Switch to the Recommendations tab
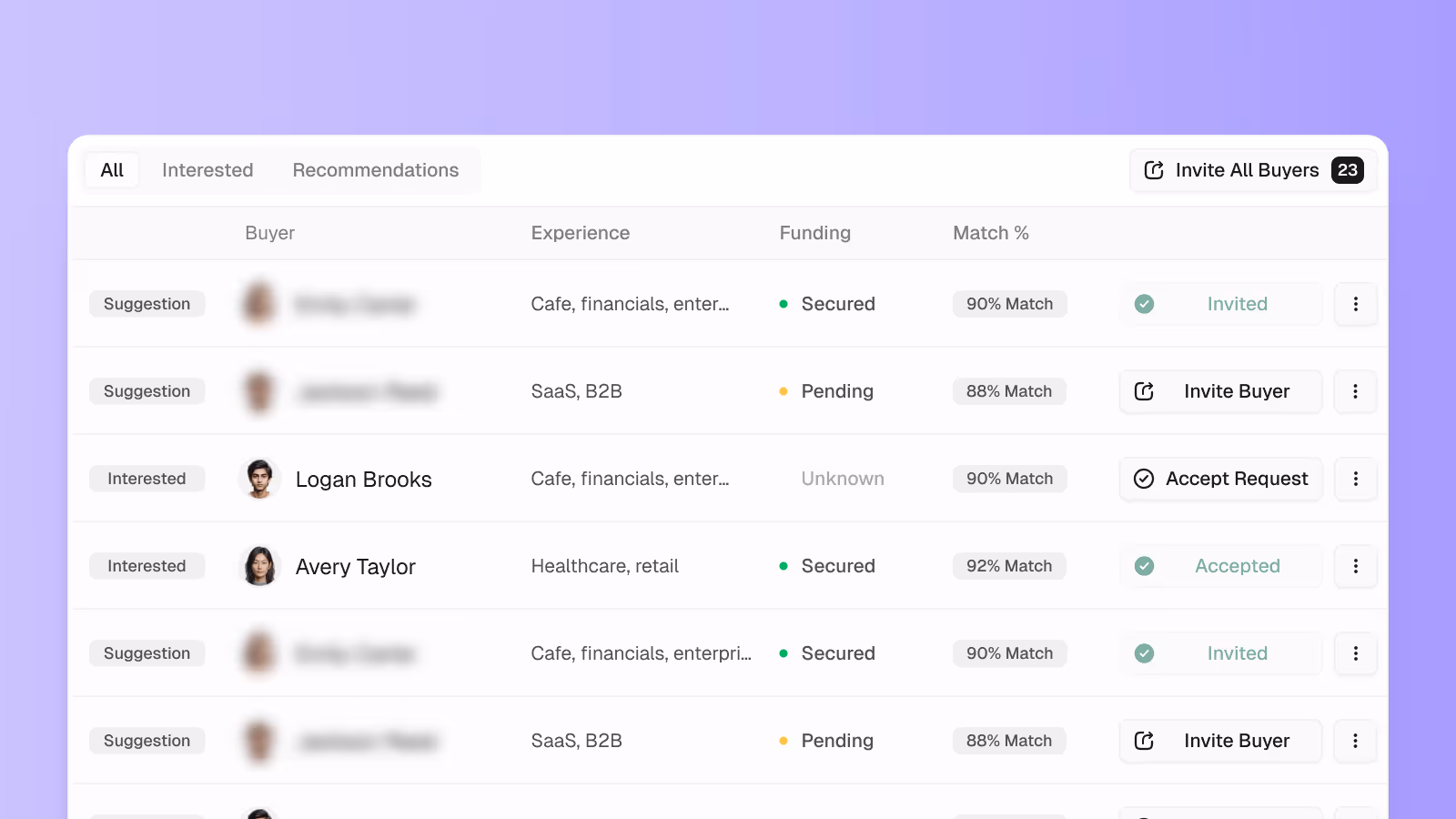 [x=376, y=170]
